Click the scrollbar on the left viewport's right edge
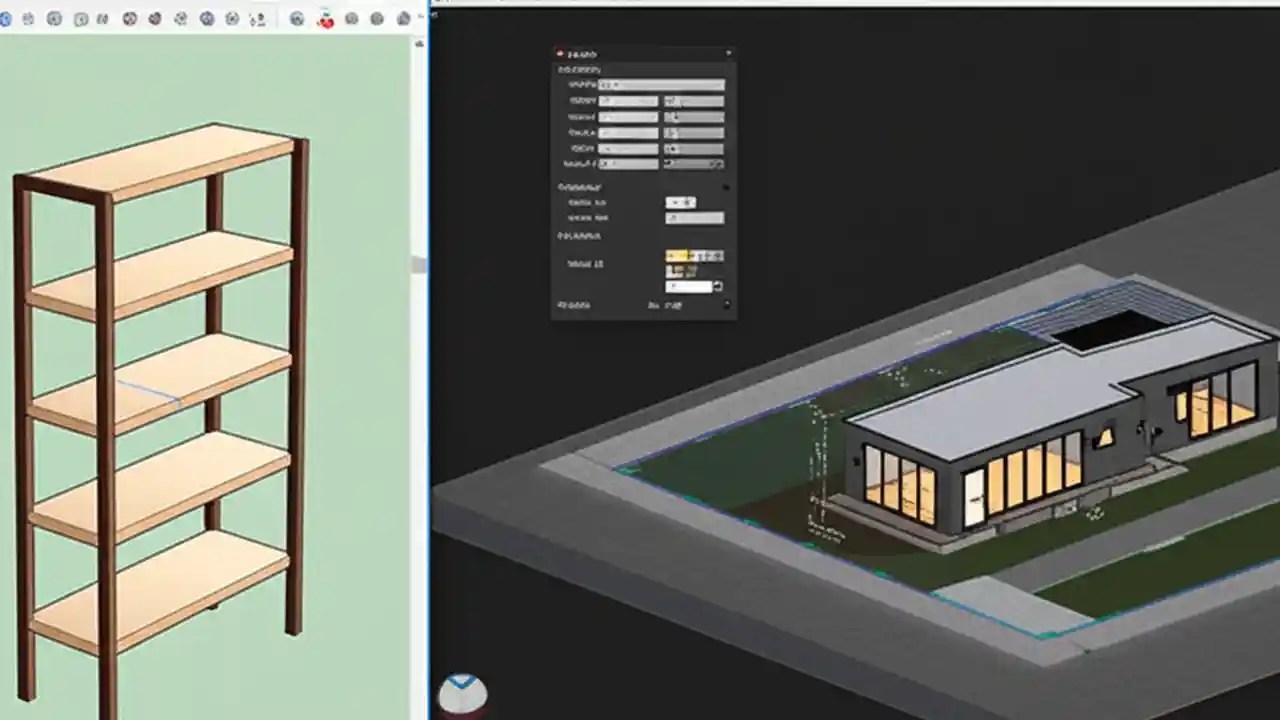The width and height of the screenshot is (1280, 720). (420, 265)
